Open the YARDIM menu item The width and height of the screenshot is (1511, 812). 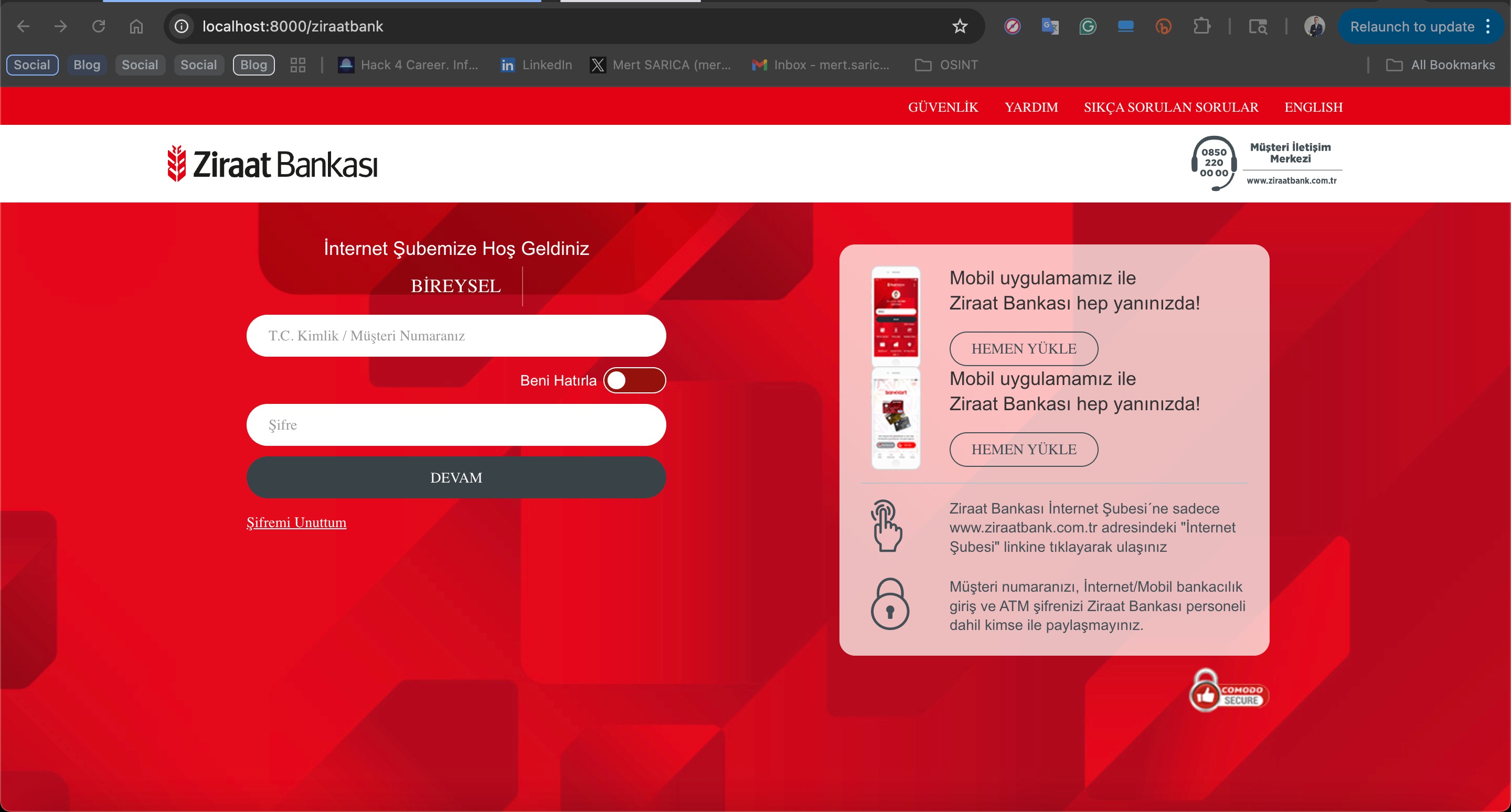click(1031, 108)
